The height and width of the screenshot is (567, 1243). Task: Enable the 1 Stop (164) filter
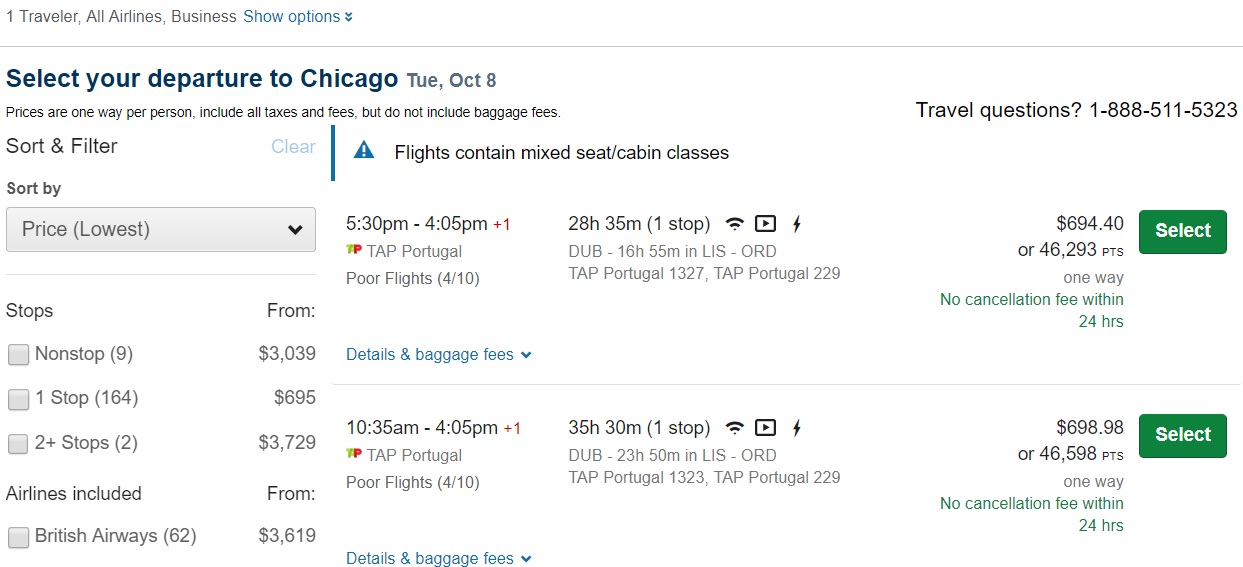[19, 399]
